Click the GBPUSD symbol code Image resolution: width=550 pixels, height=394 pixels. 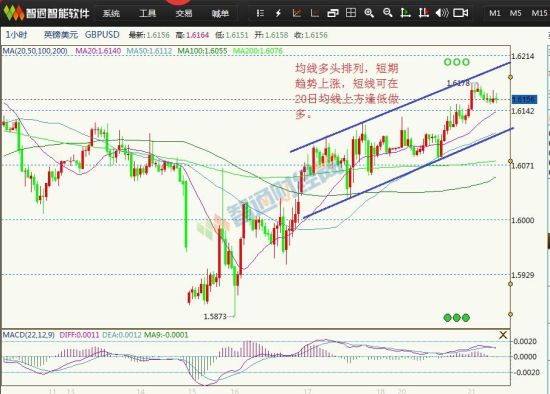pyautogui.click(x=102, y=35)
